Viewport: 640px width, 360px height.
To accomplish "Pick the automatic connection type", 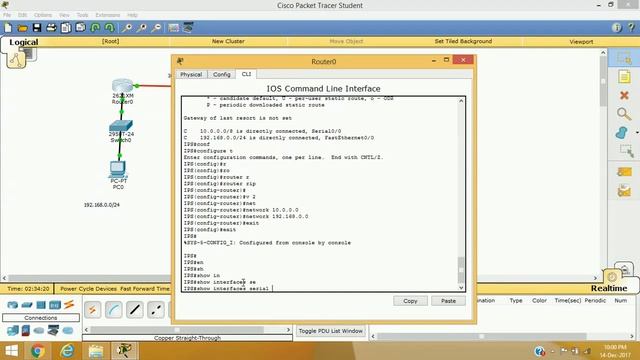I will (x=93, y=310).
